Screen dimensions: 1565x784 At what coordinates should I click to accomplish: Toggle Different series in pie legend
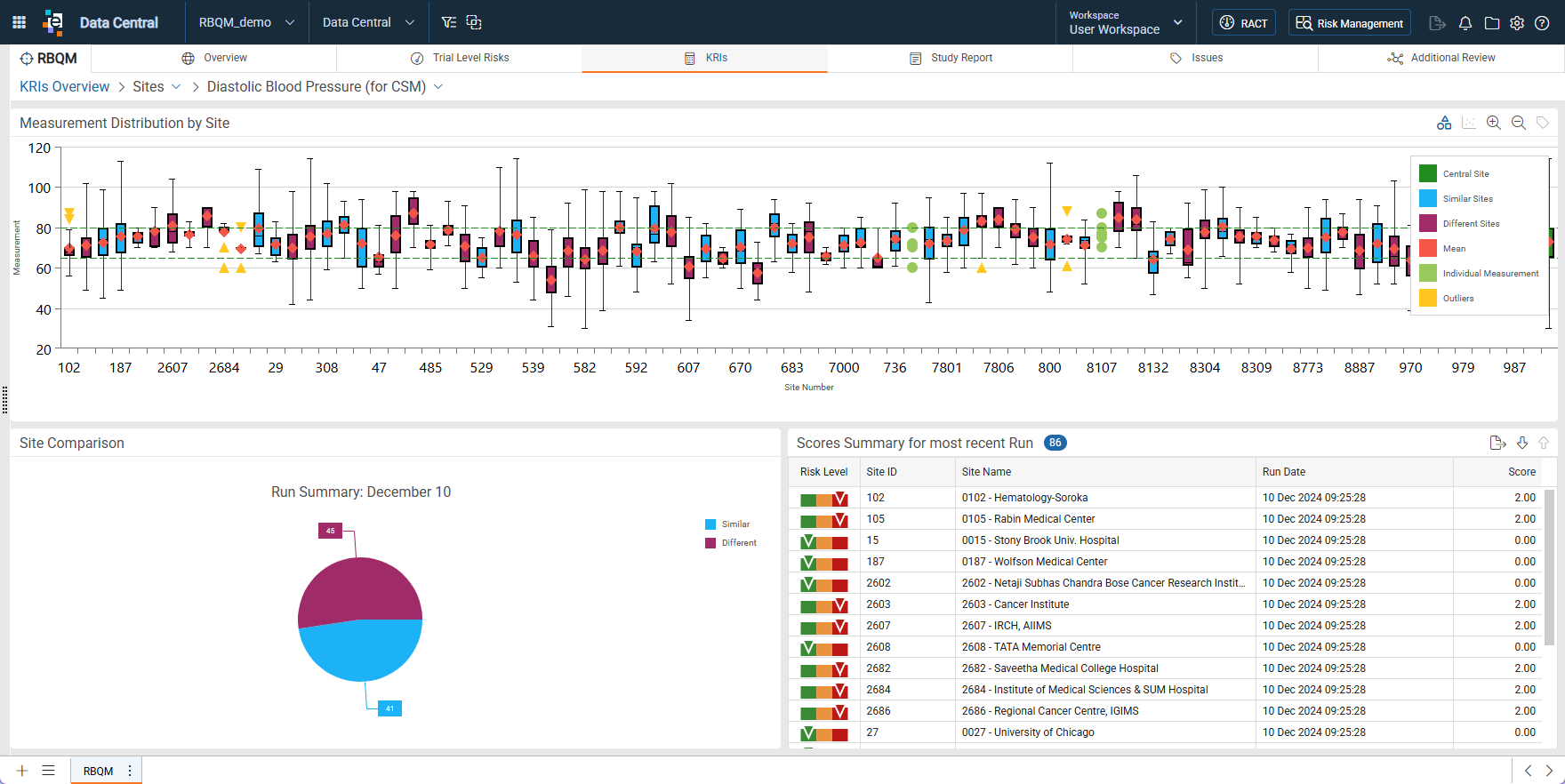pos(731,543)
